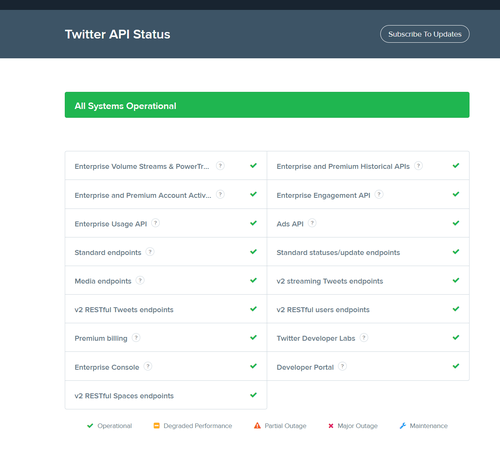Click checkmark in Premium billing row

click(253, 337)
